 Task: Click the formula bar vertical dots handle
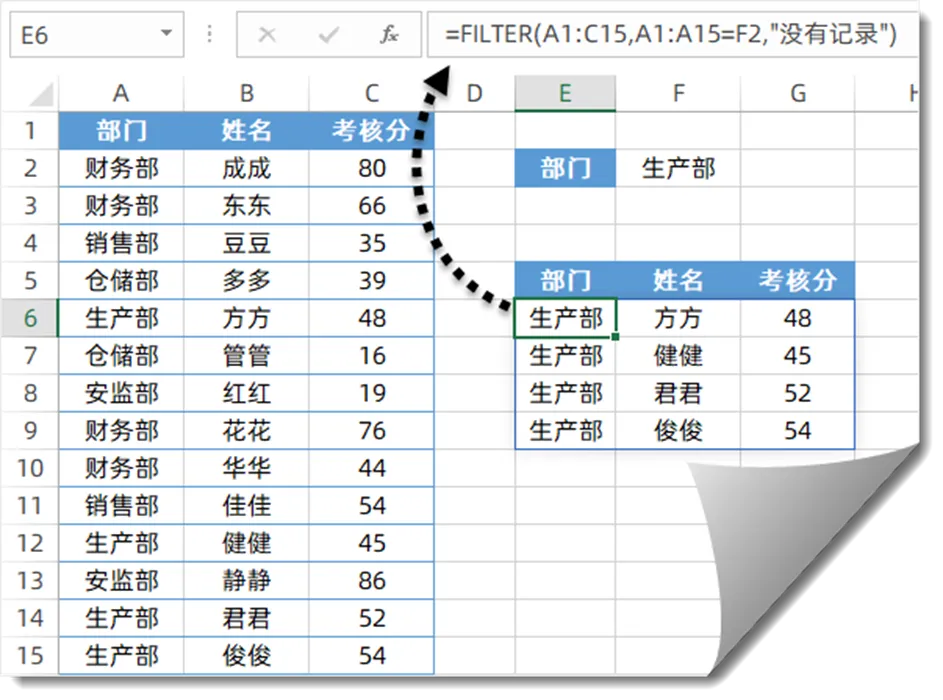coord(210,36)
